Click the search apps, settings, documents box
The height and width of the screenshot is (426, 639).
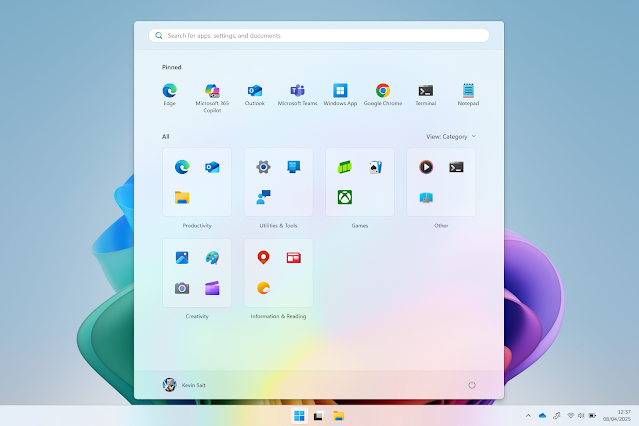coord(319,35)
